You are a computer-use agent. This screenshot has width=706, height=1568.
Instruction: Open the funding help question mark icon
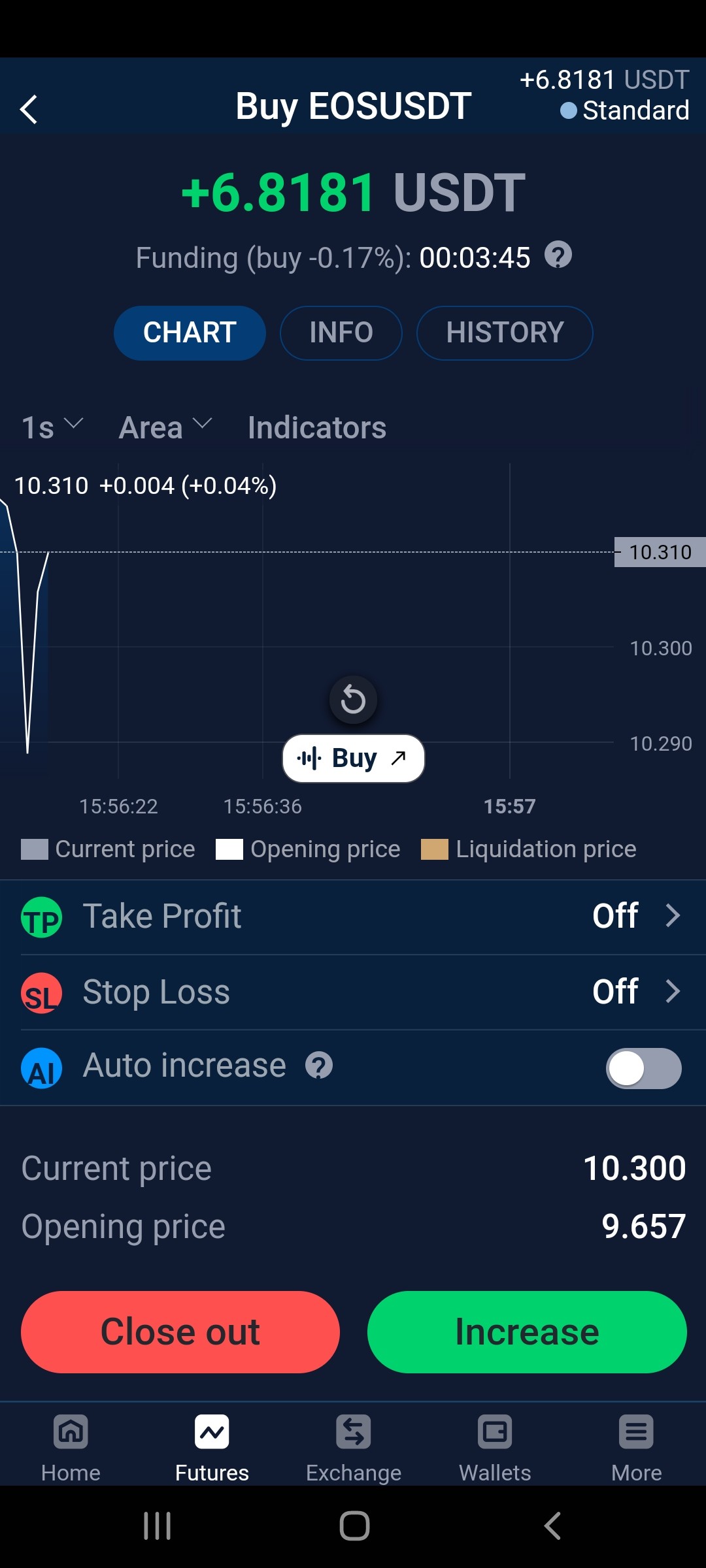click(558, 255)
